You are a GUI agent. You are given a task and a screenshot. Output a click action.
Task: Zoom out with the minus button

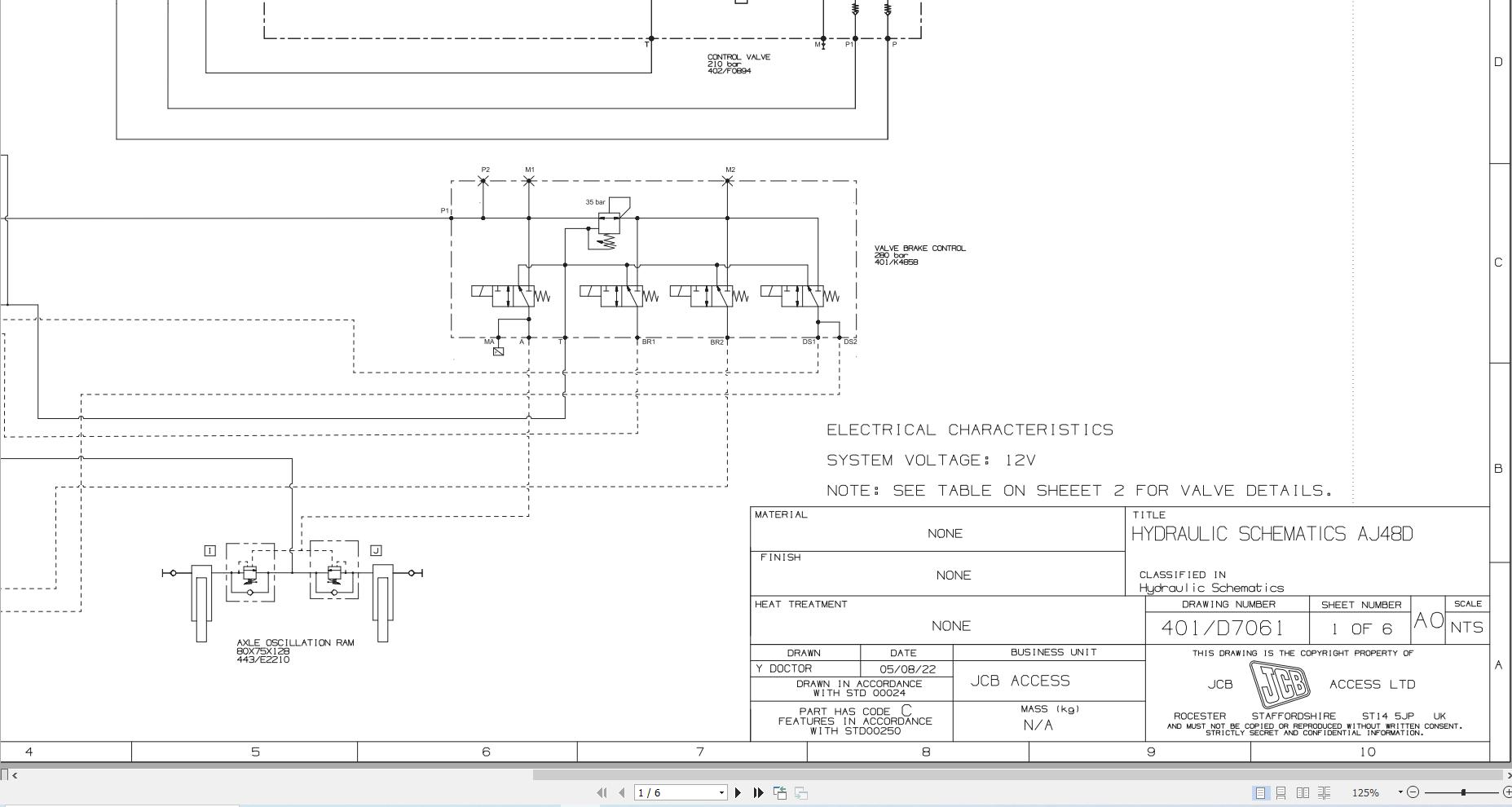click(x=1413, y=792)
